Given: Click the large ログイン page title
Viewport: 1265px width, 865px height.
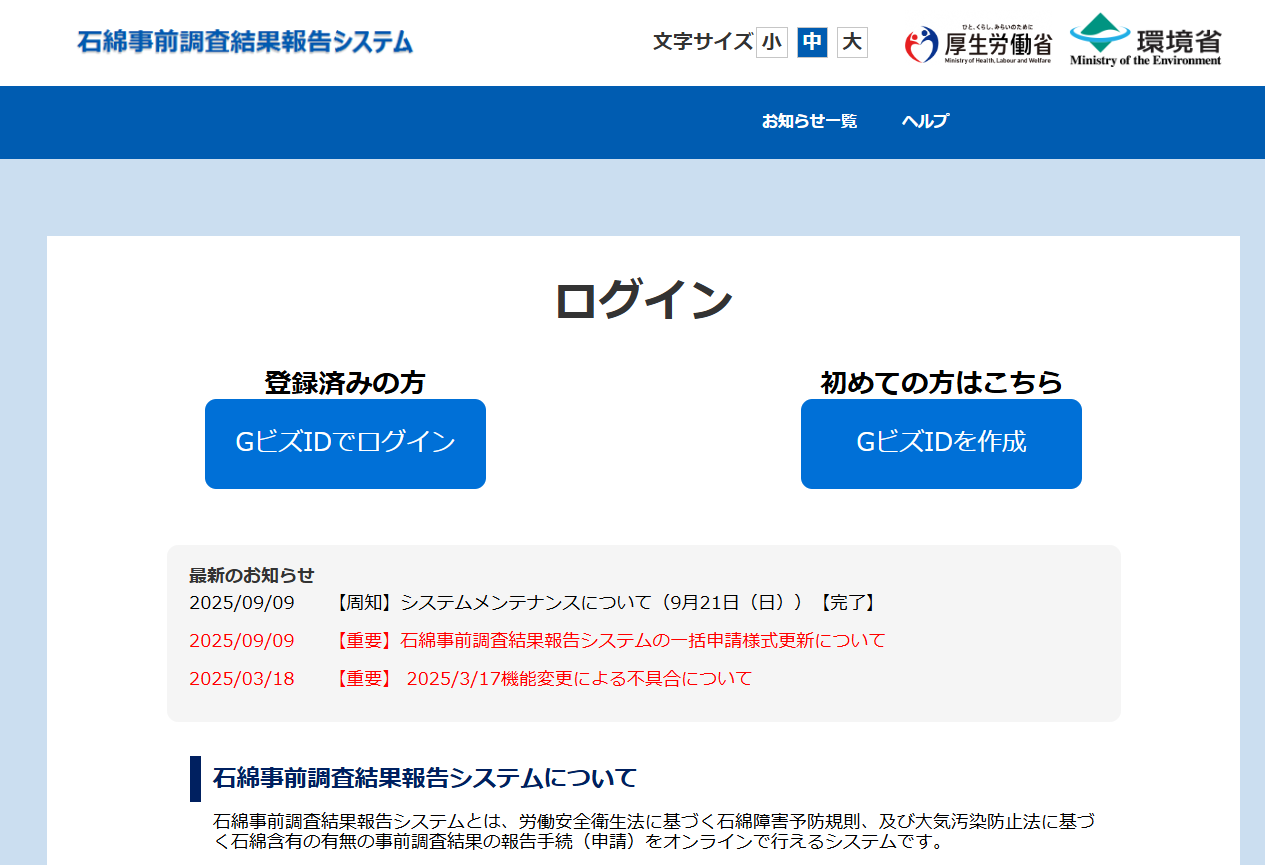Looking at the screenshot, I should point(643,300).
